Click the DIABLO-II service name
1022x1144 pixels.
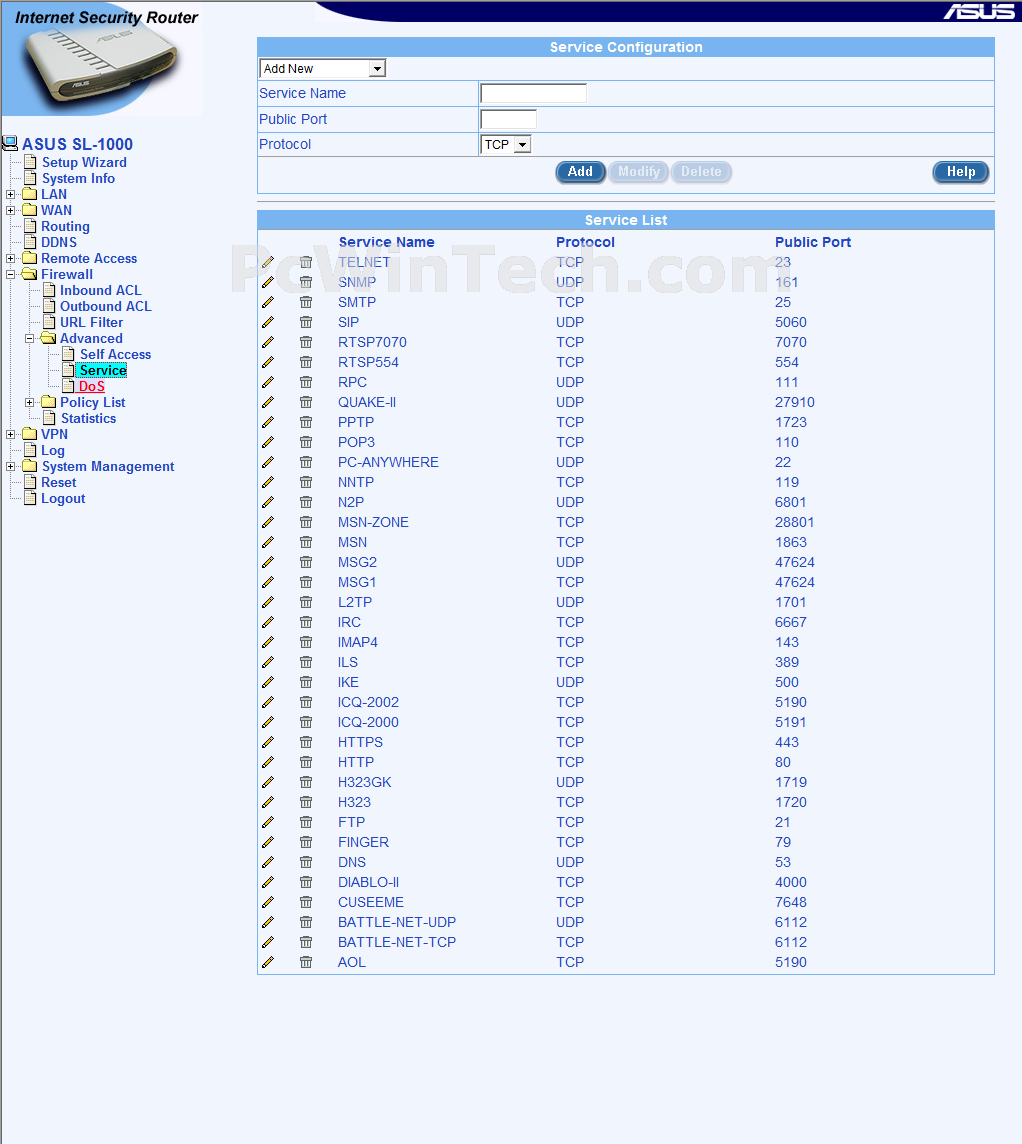click(368, 882)
